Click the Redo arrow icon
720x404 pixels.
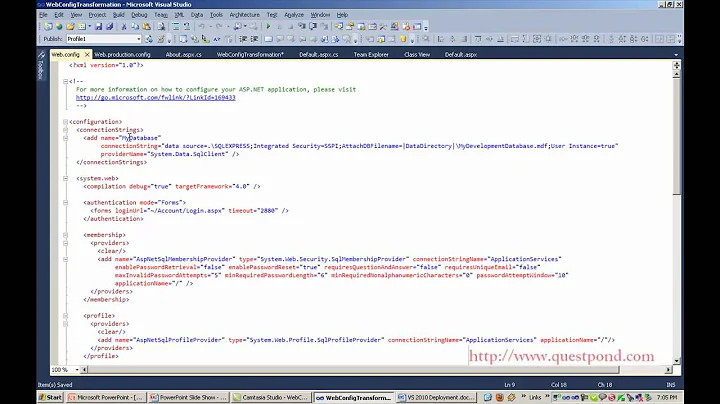point(219,27)
